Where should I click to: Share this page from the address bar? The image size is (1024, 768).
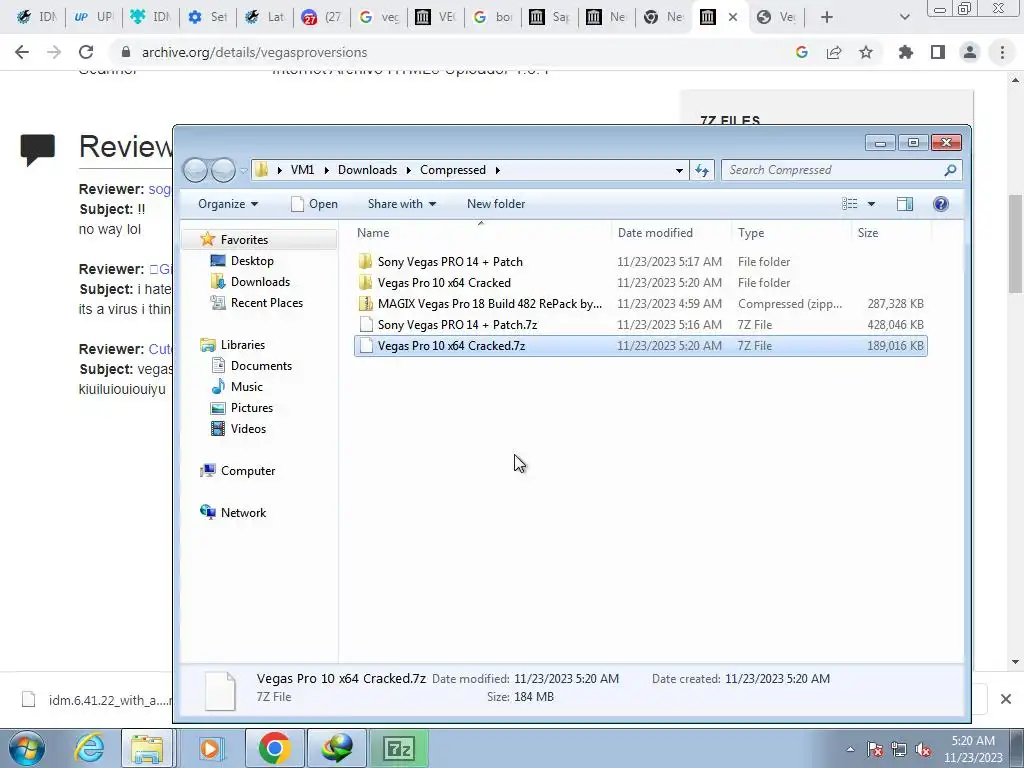point(834,52)
